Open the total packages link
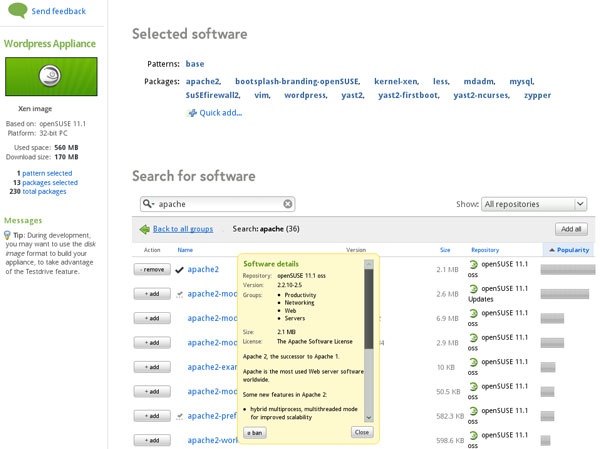Viewport: 600px width, 449px height. click(x=44, y=191)
